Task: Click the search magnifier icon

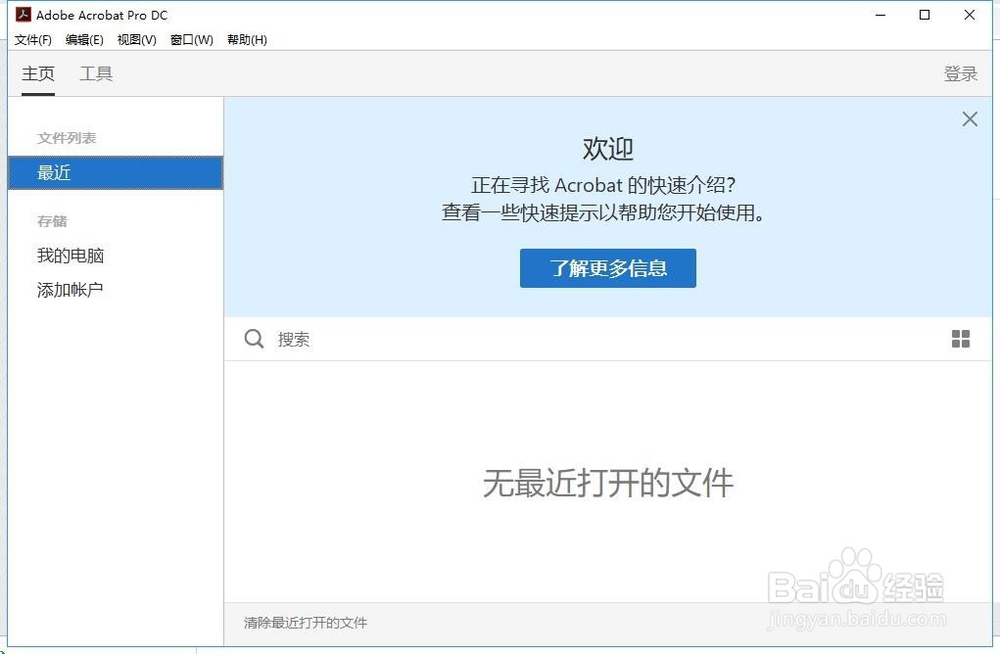Action: coord(254,339)
